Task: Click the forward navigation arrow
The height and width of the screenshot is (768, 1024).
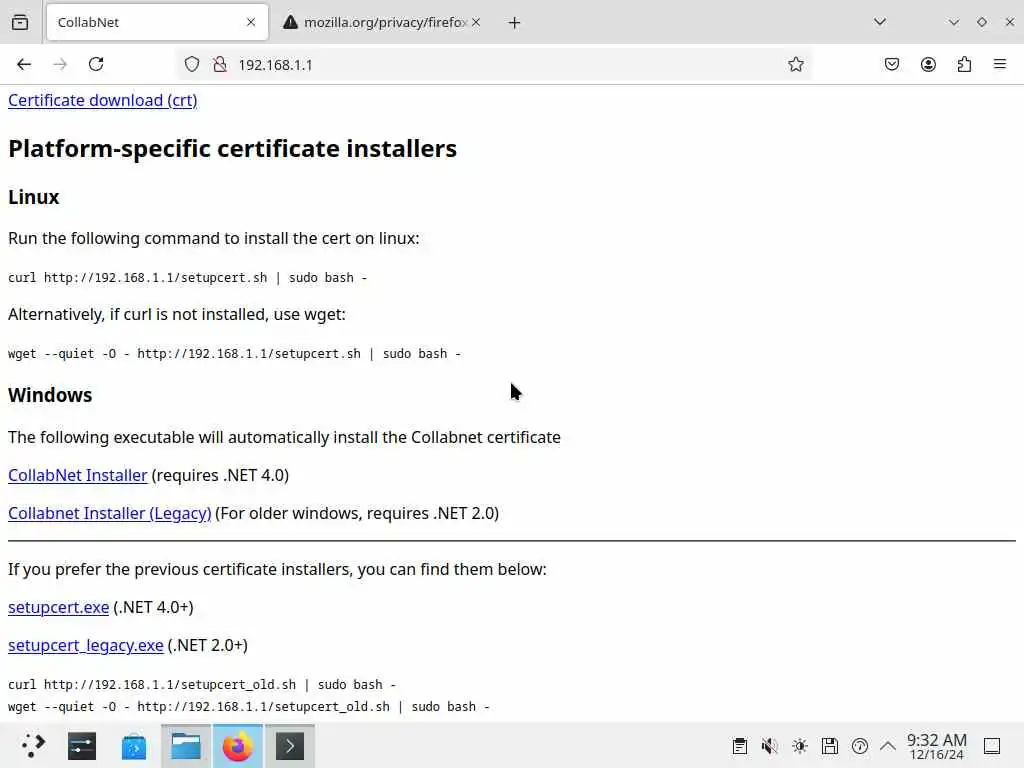Action: point(60,64)
